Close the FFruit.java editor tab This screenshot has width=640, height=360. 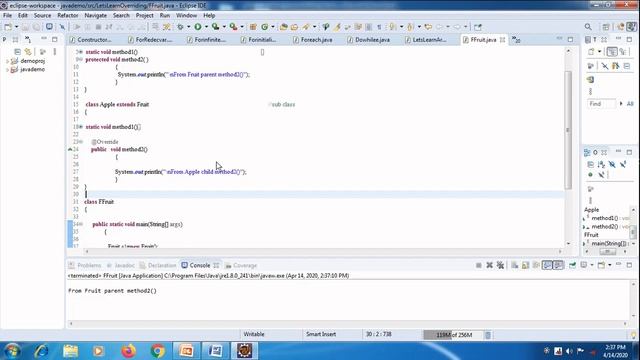[x=502, y=40]
